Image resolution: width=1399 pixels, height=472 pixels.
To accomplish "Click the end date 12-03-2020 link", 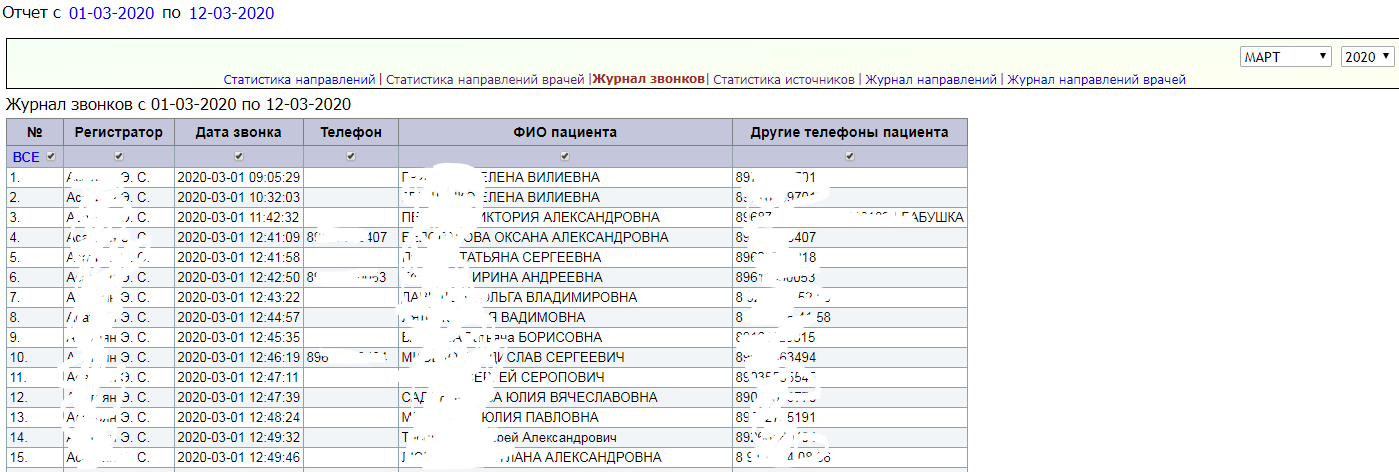I will point(231,14).
